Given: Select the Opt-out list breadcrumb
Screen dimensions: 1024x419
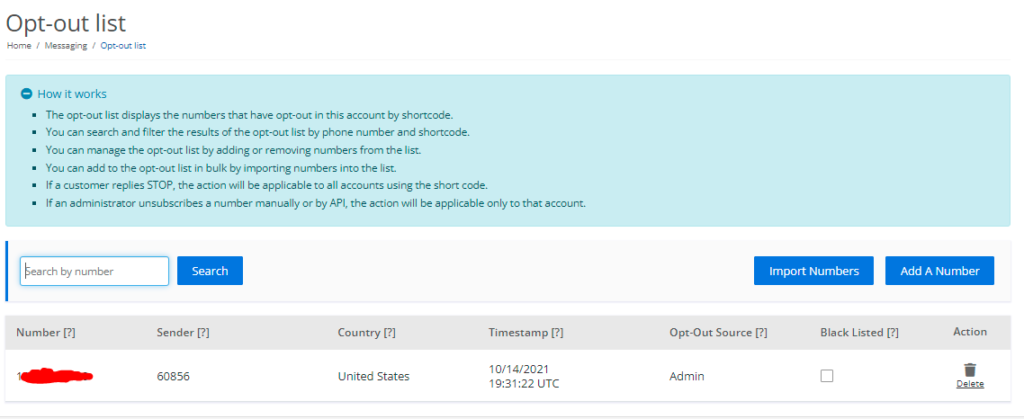Looking at the screenshot, I should point(123,46).
